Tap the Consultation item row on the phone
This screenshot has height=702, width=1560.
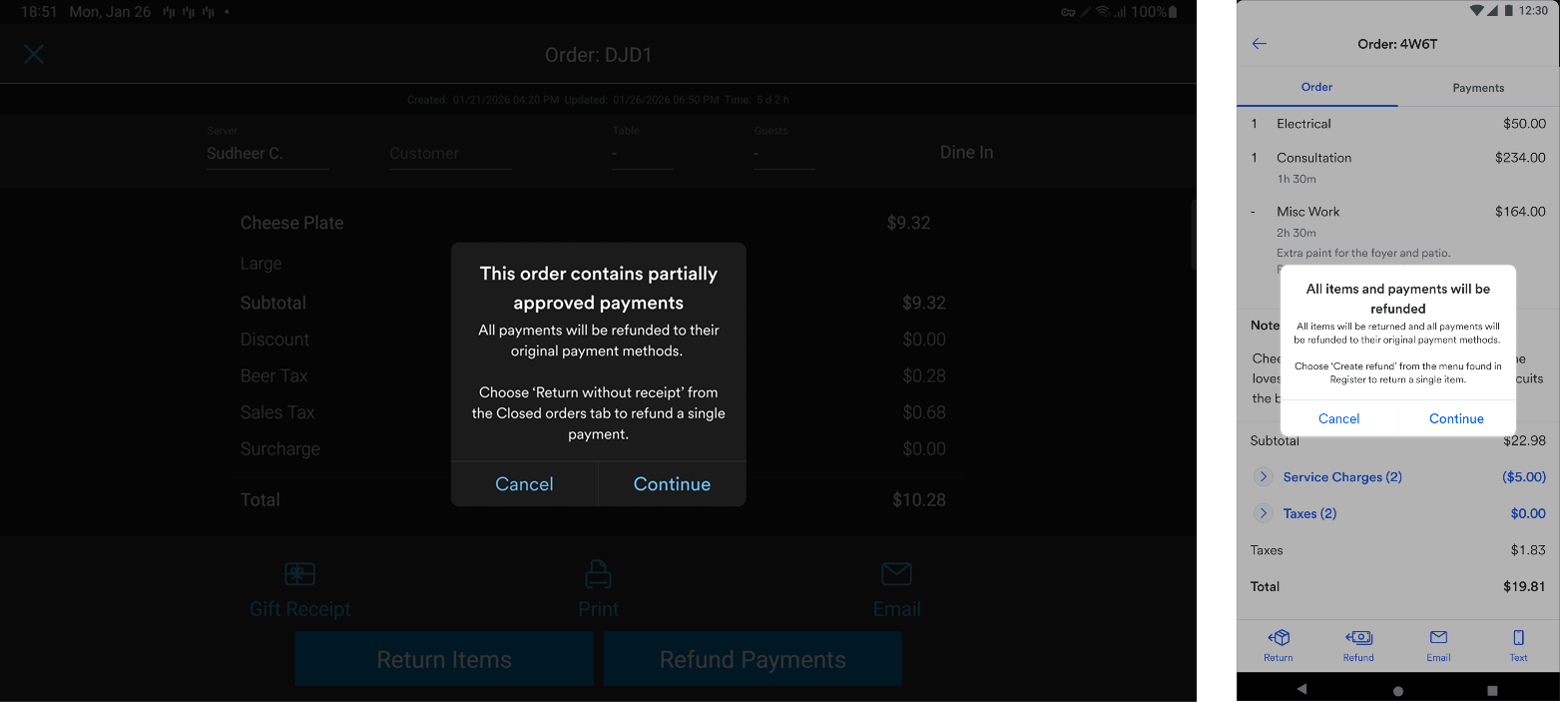tap(1398, 167)
